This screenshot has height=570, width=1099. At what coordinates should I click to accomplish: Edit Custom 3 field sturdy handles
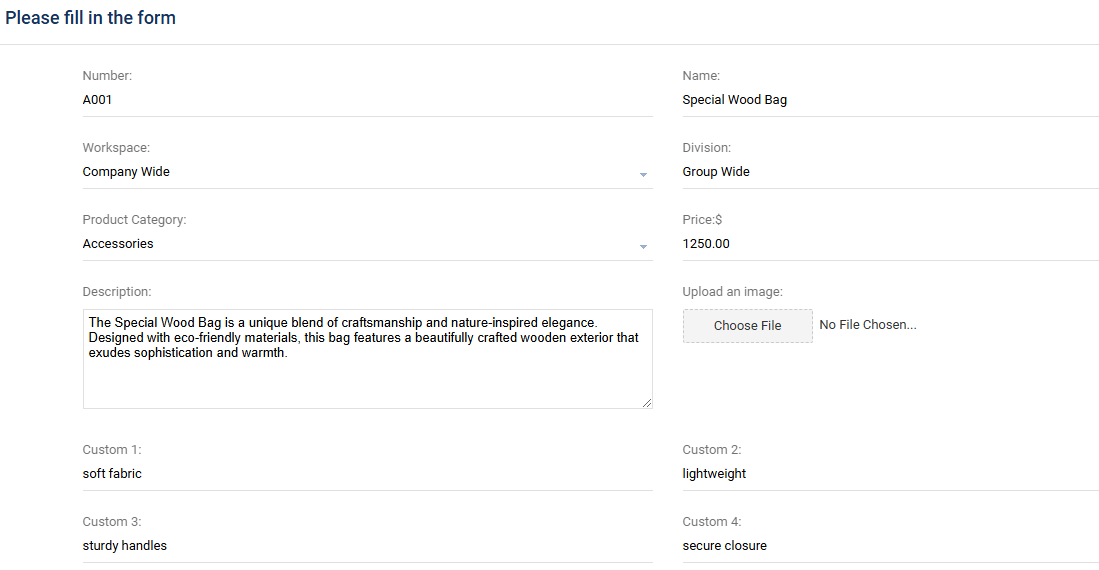click(367, 545)
